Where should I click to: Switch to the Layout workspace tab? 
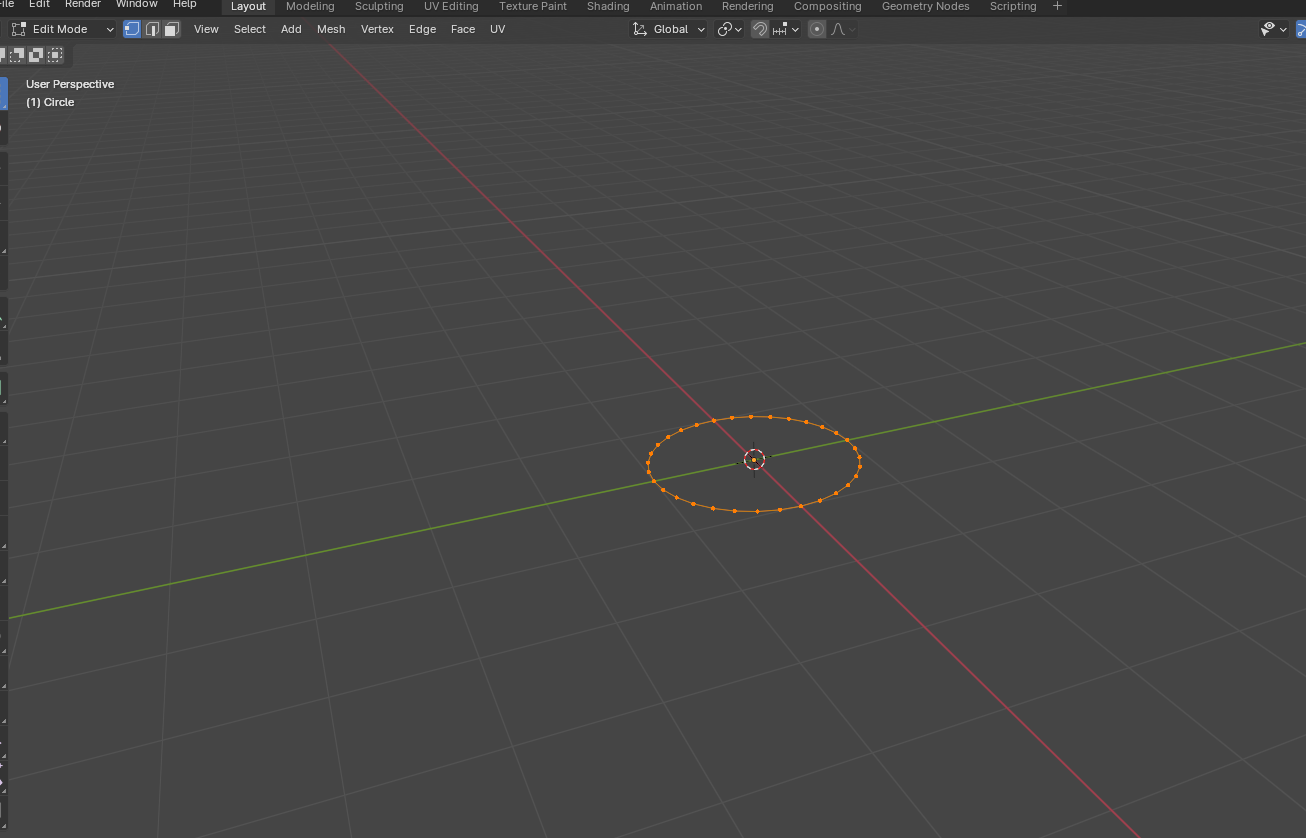point(248,6)
